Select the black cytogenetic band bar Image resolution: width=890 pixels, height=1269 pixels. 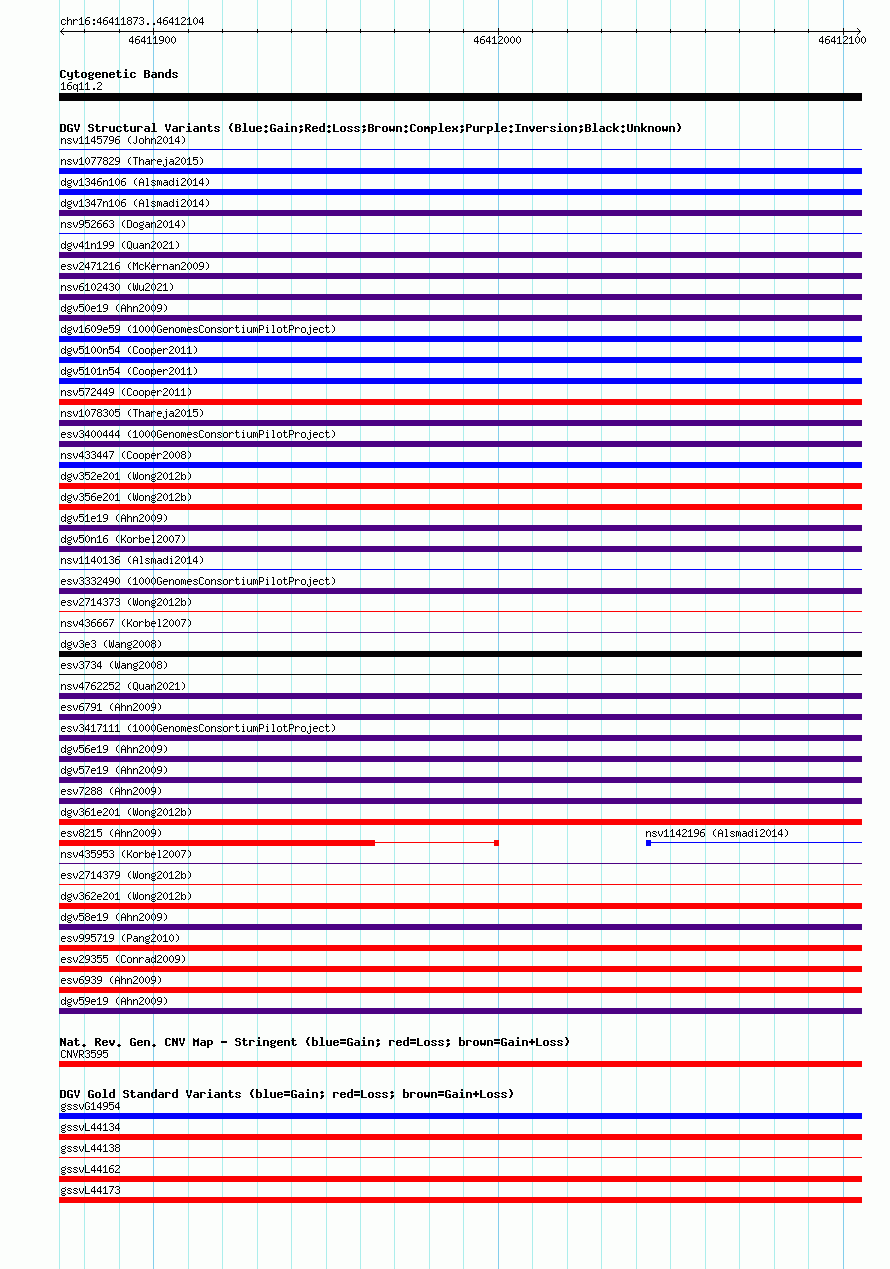tap(460, 97)
